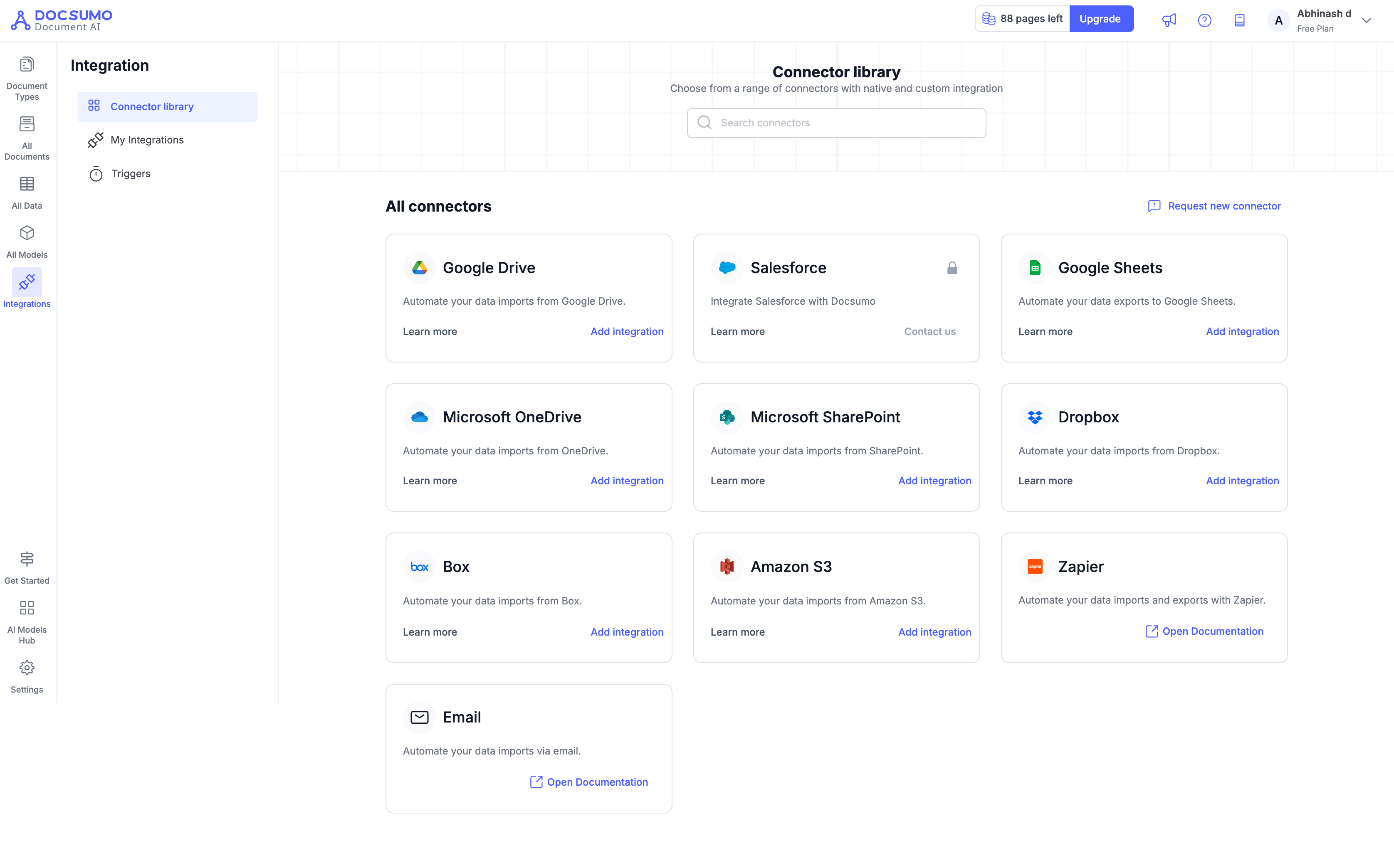The width and height of the screenshot is (1394, 868).
Task: Click the Salesforce cloud icon
Action: click(727, 268)
